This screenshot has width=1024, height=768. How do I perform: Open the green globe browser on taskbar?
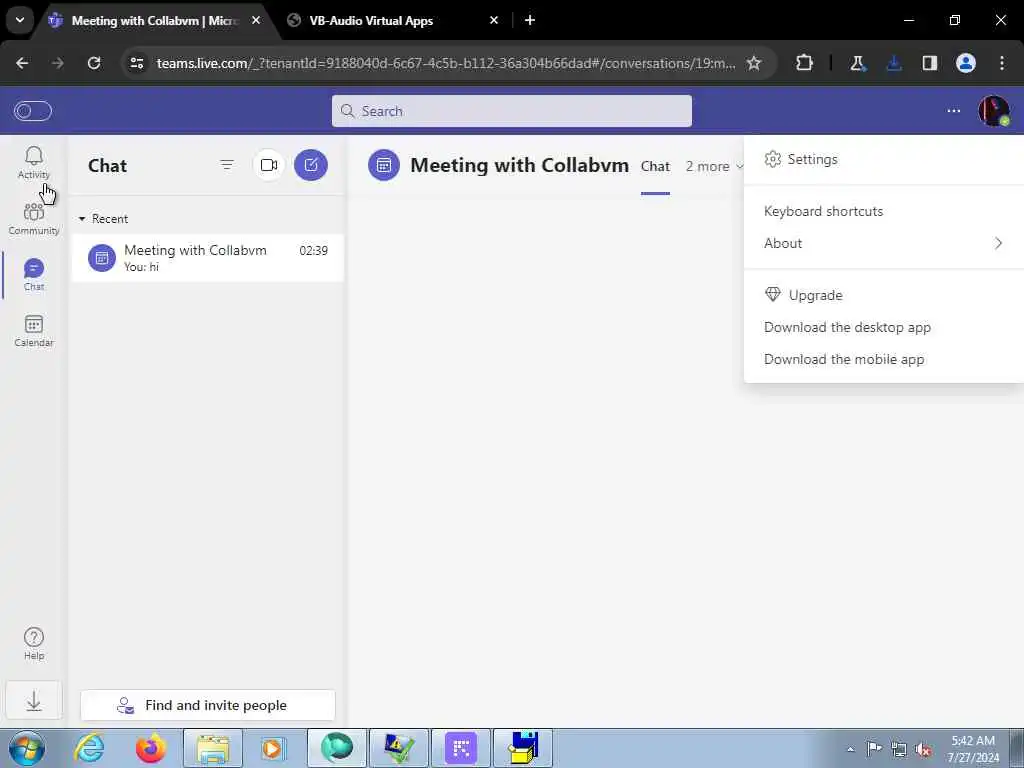(x=337, y=748)
